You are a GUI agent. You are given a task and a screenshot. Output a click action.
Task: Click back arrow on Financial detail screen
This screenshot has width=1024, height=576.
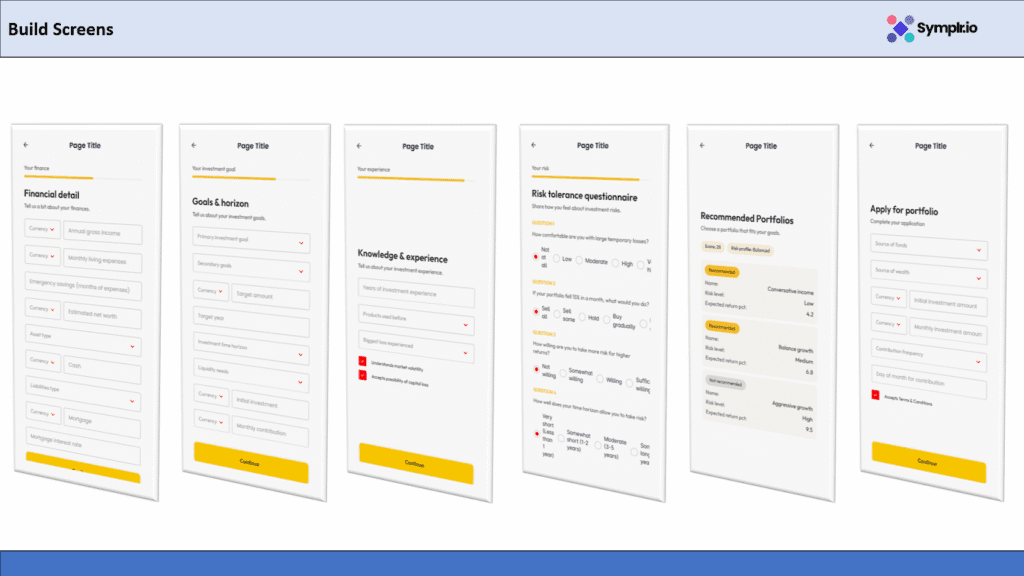point(27,146)
